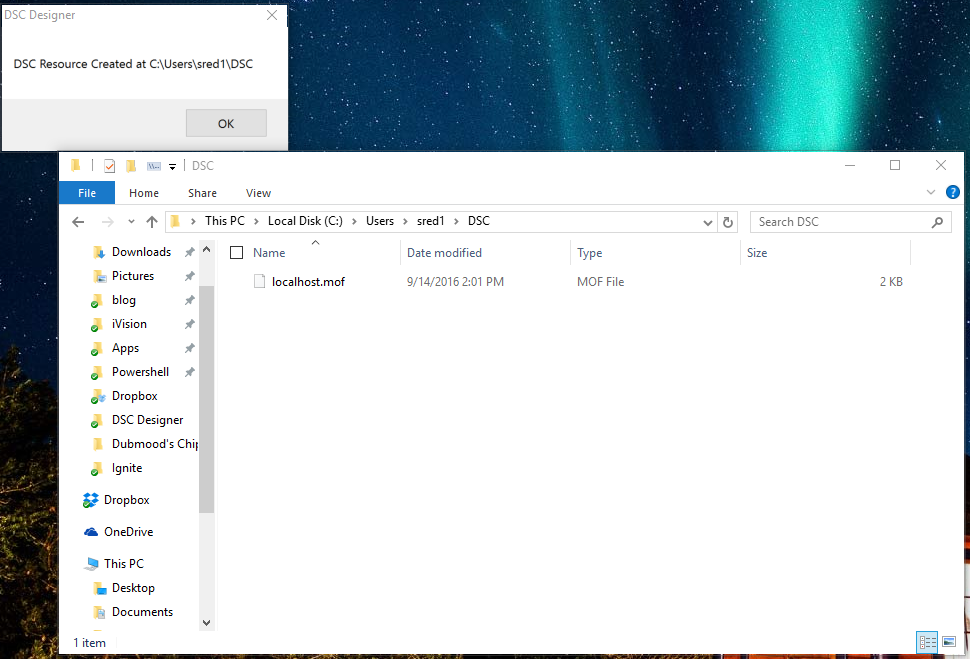Open the address bar history dropdown
970x659 pixels.
point(708,222)
